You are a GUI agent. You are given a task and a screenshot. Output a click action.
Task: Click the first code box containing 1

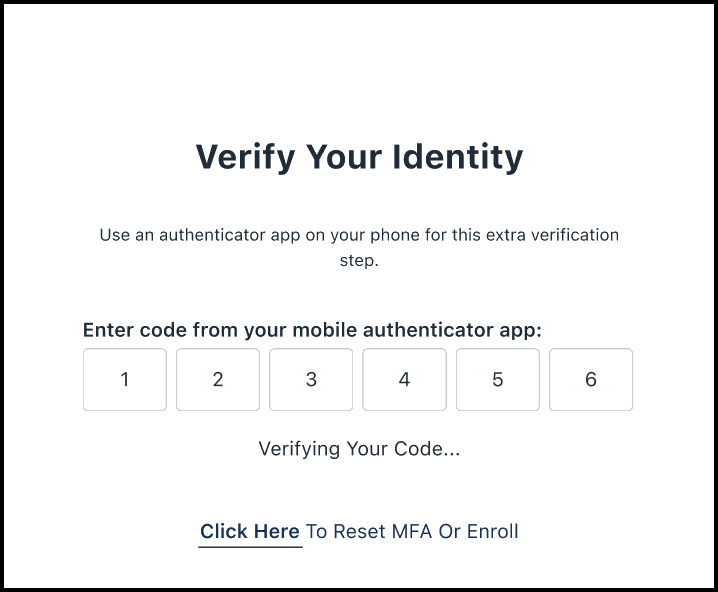[125, 380]
